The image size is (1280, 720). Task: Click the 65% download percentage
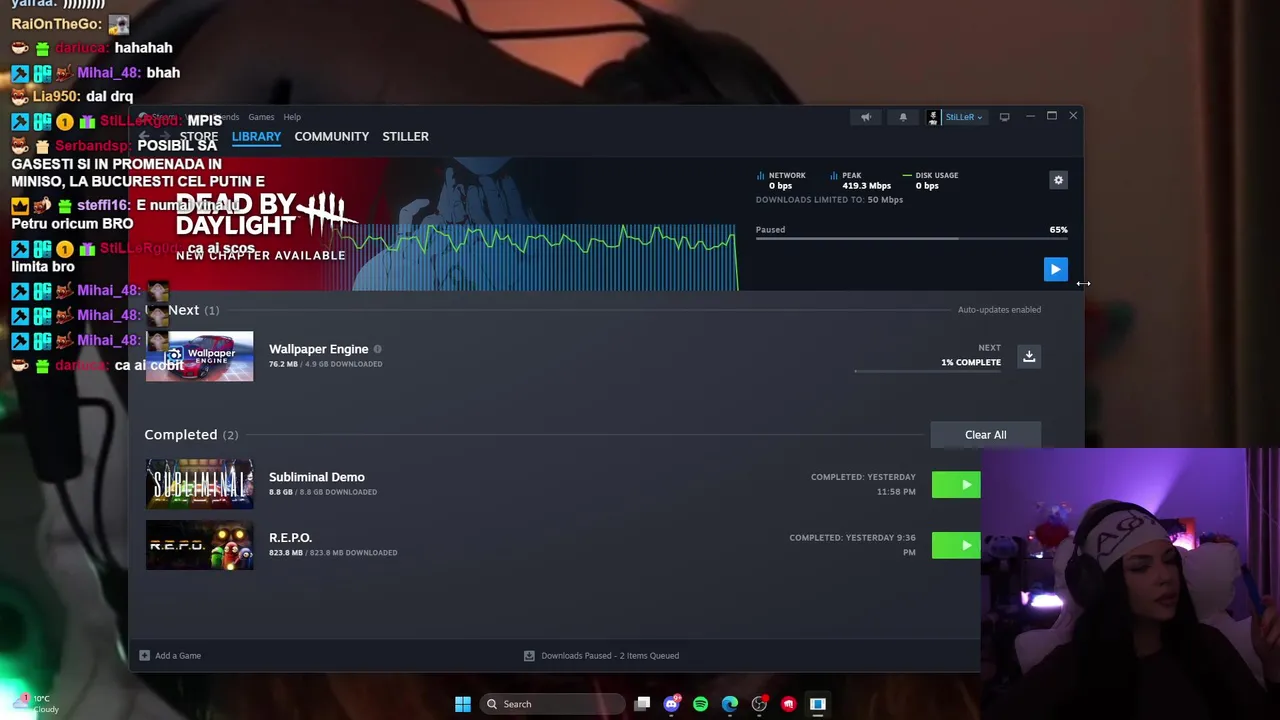point(1058,230)
